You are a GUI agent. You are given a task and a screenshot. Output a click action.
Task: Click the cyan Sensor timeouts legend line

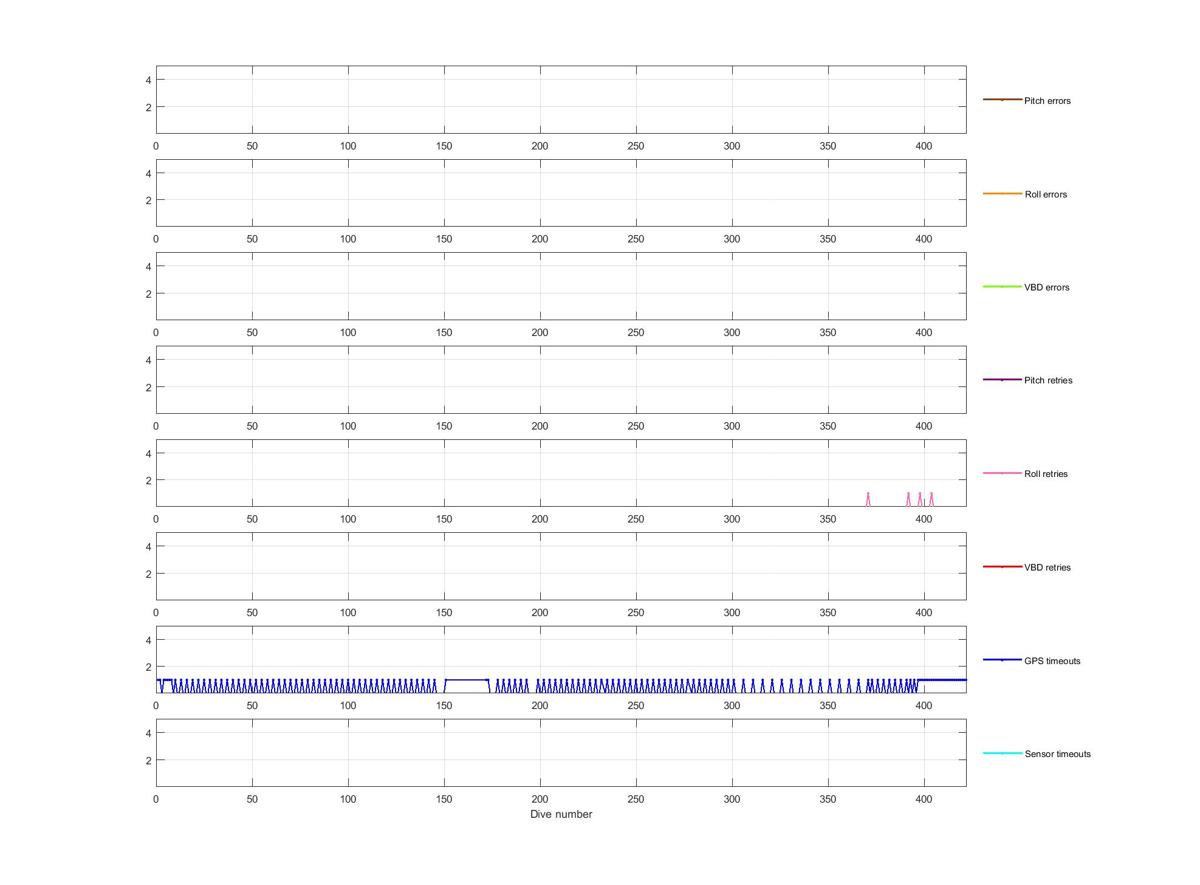coord(1002,753)
